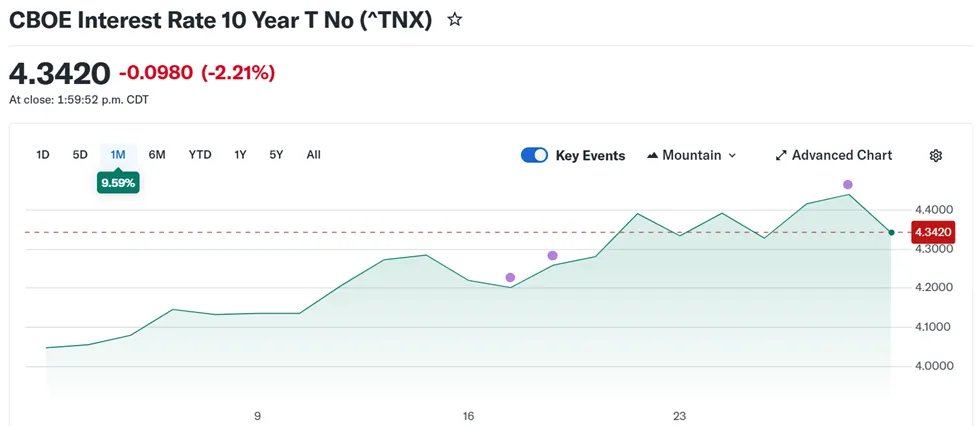Click the green endpoint dot on chart line

coord(891,232)
